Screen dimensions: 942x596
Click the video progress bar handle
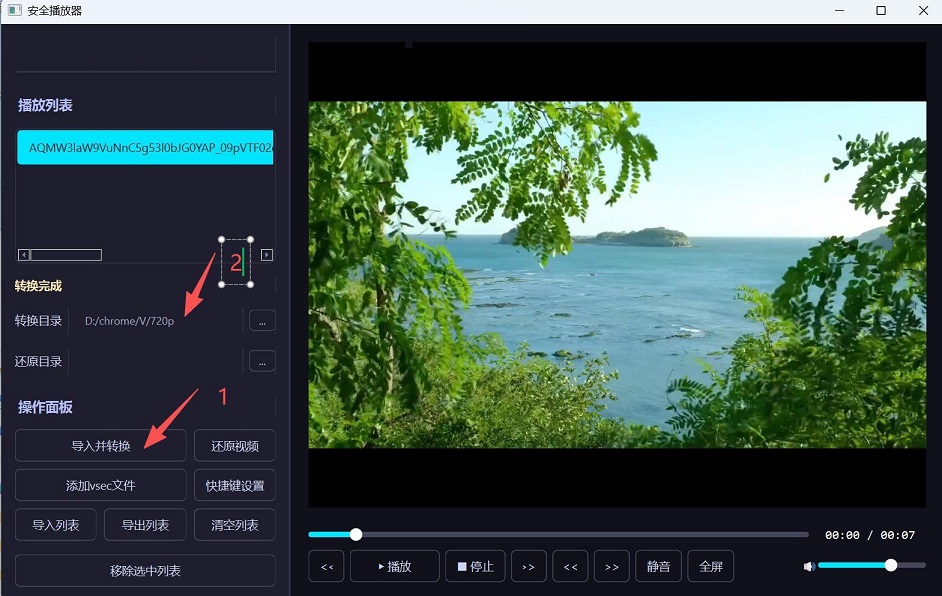click(x=356, y=535)
